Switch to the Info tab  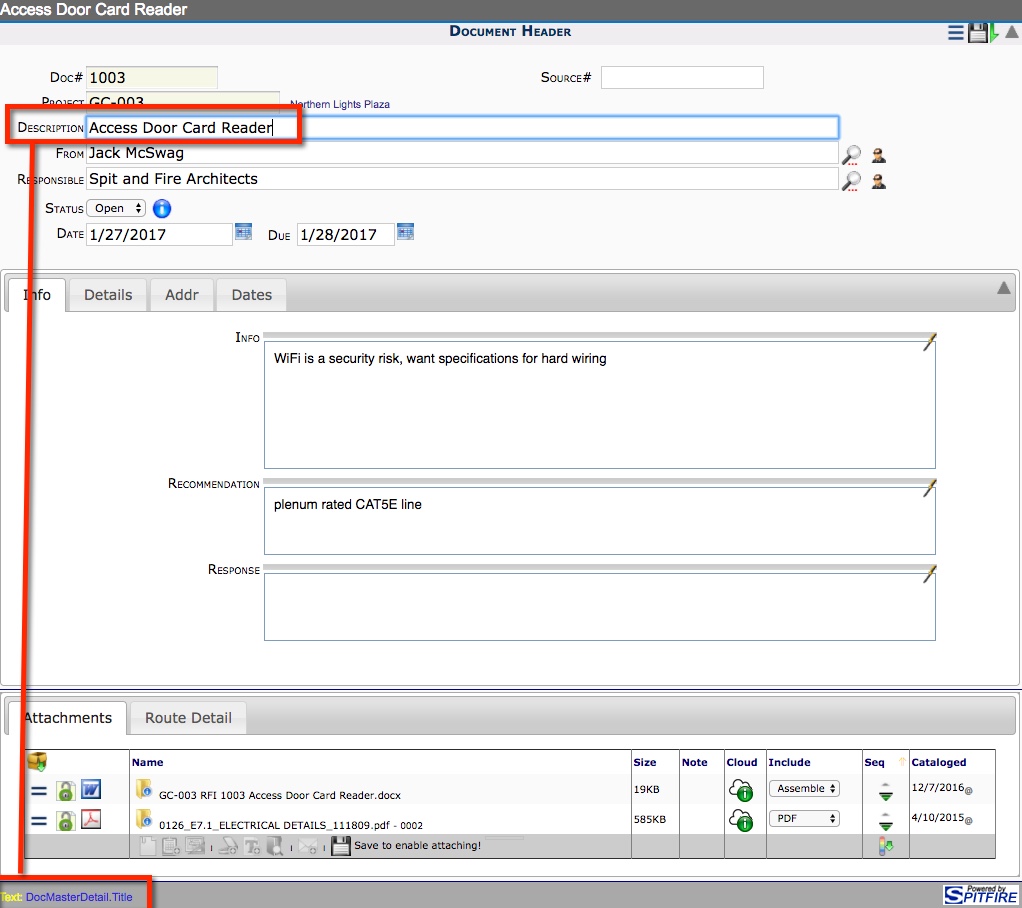tap(36, 295)
